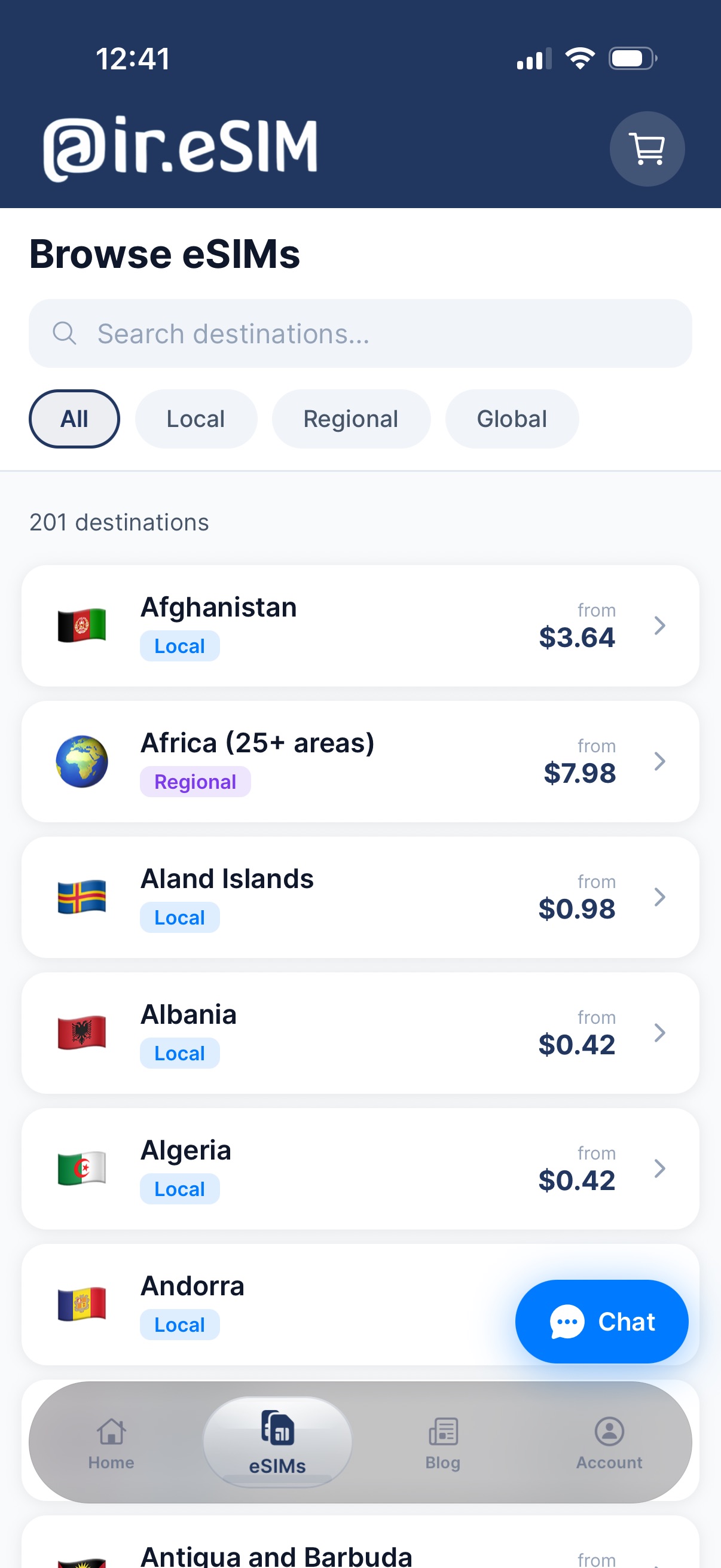The image size is (721, 1568).
Task: Open the Andorra destination entry
Action: [360, 1304]
